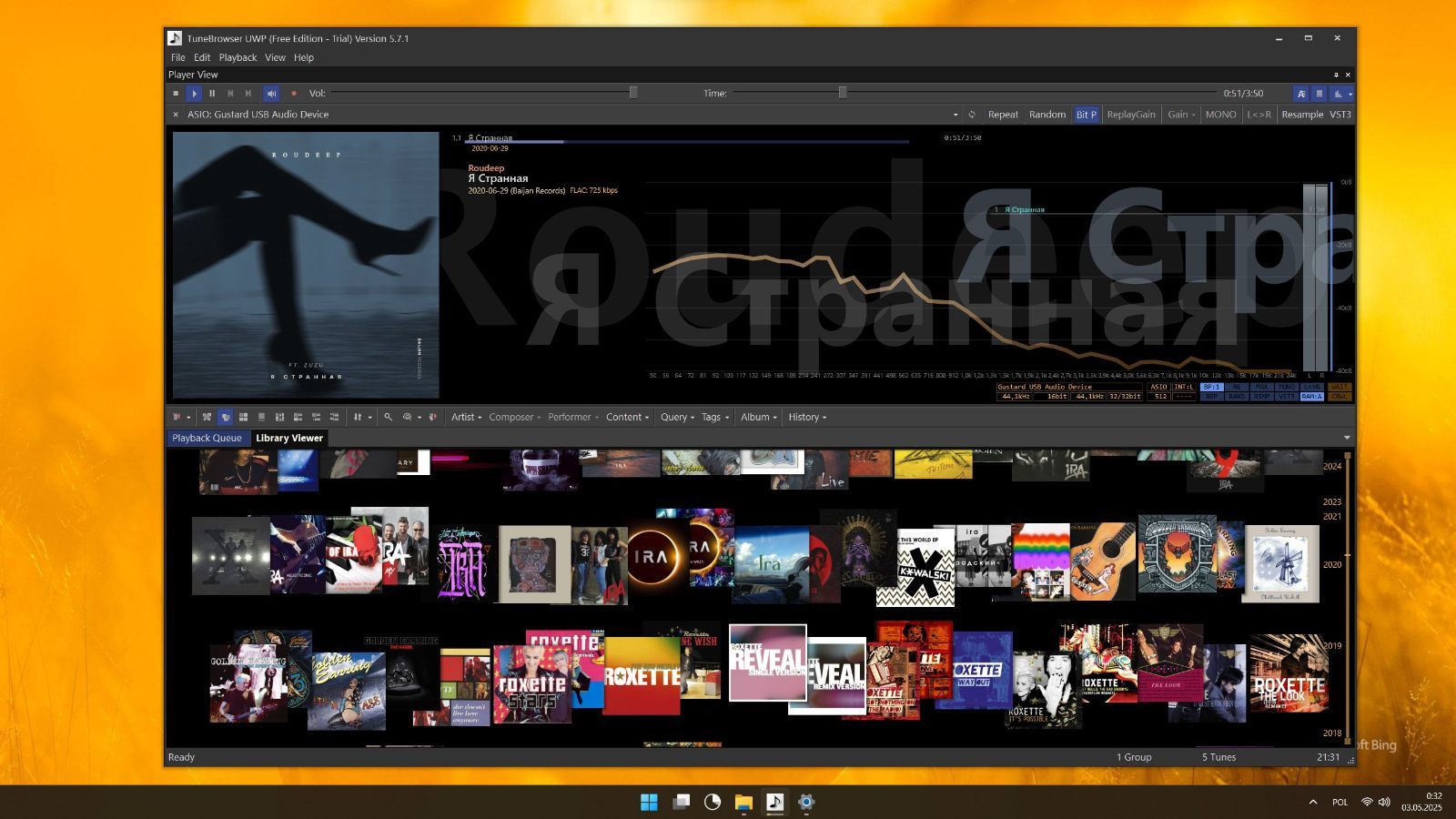Click the red locate-playing-tune icon
Image resolution: width=1456 pixels, height=819 pixels.
pyautogui.click(x=433, y=417)
